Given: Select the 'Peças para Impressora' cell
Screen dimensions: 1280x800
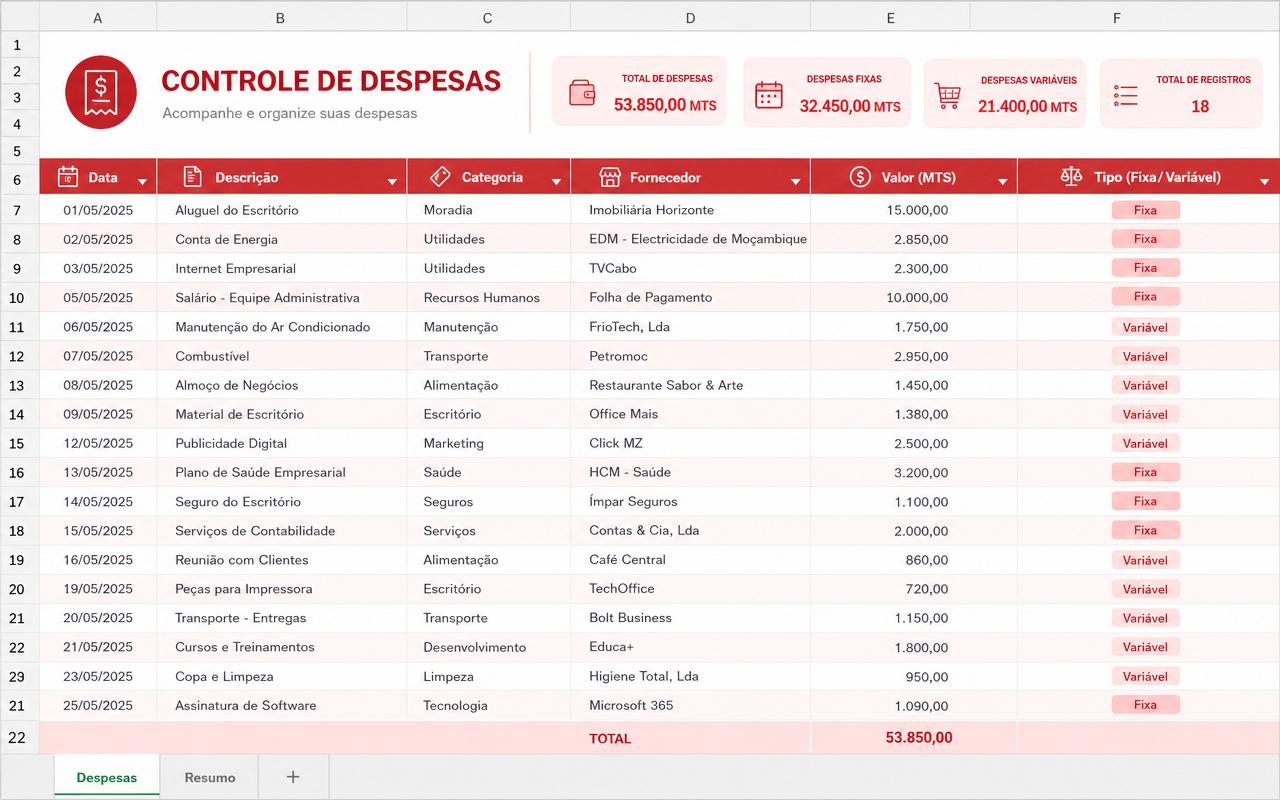Looking at the screenshot, I should 281,589.
